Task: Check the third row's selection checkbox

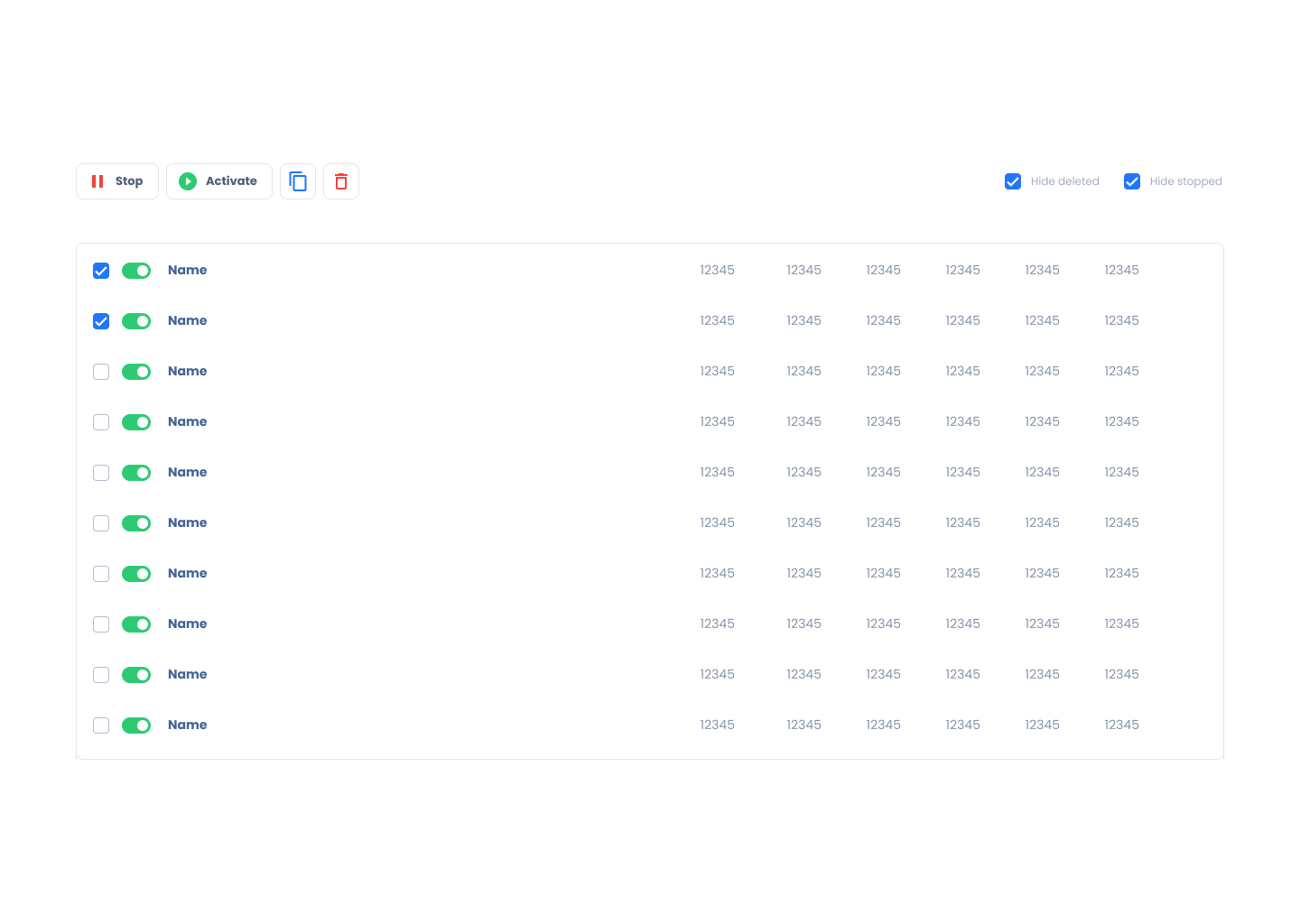Action: point(101,372)
